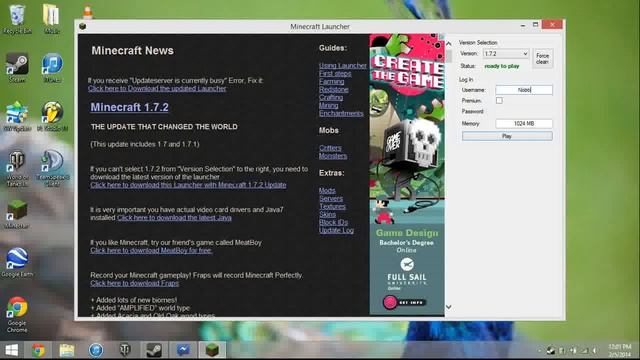The height and width of the screenshot is (360, 640).
Task: Click the Minecraft Launcher title bar icon
Action: point(82,27)
